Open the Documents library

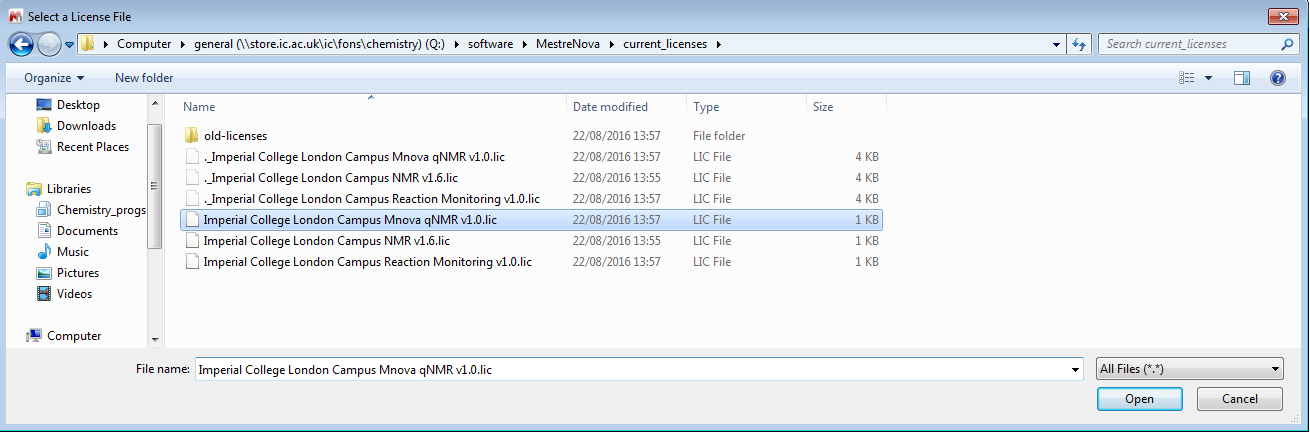87,231
